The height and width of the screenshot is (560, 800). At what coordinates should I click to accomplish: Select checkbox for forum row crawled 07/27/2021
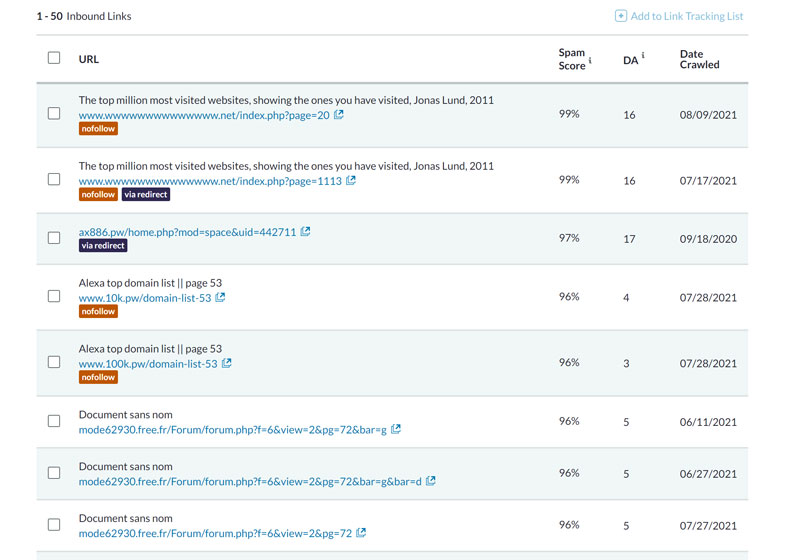[54, 524]
